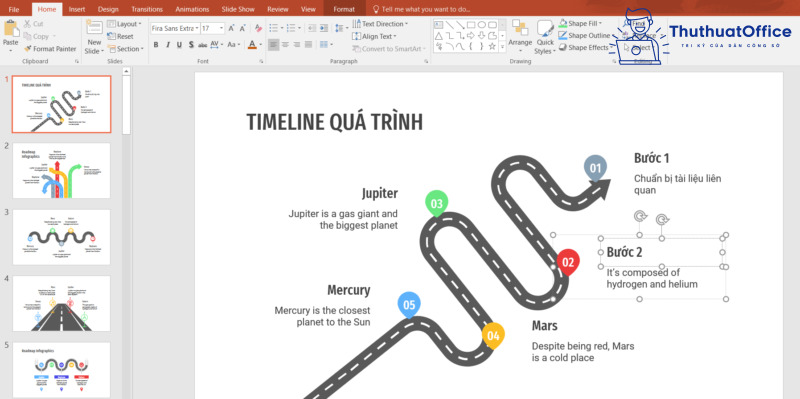Switch to the Transitions tab
Viewport: 800px width, 399px height.
point(147,9)
